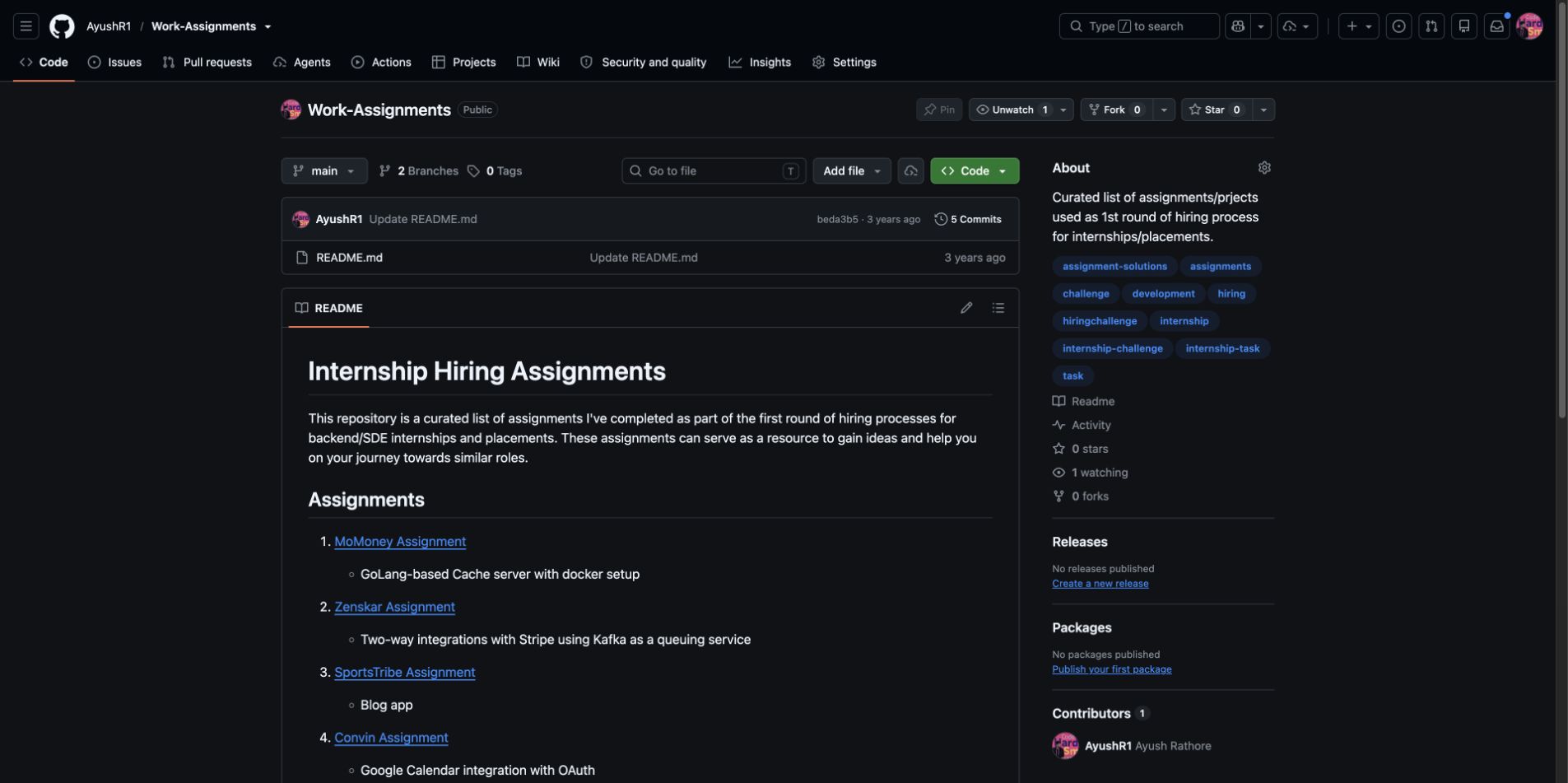Screen dimensions: 1568x783
Task: Open the agents cloud dropdown in header
Action: 1296,26
